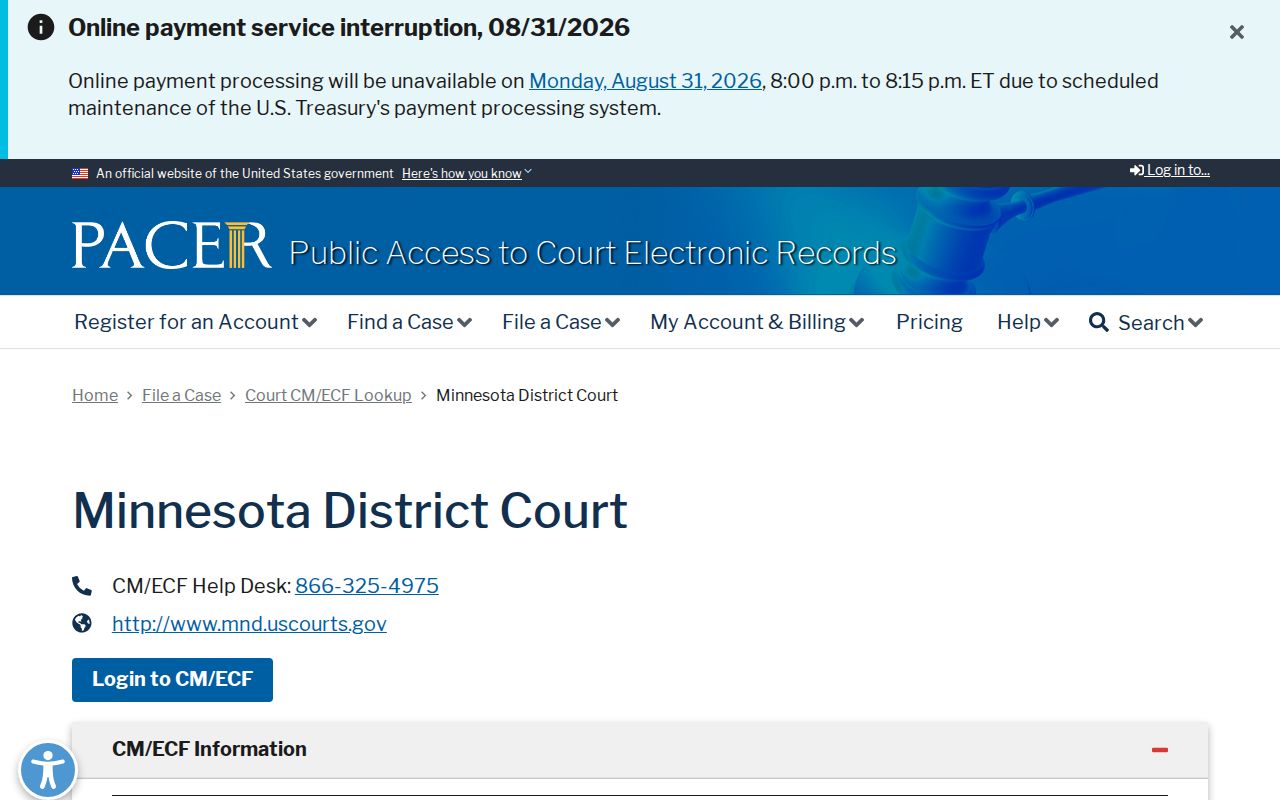Expand the File a Case menu
The height and width of the screenshot is (800, 1280).
point(561,322)
